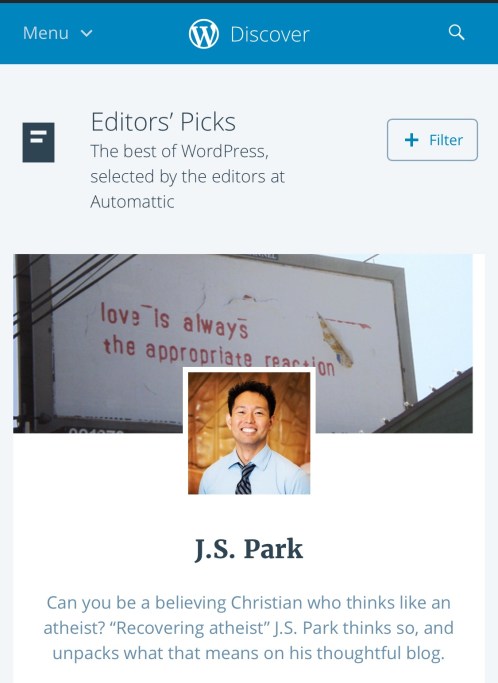Open the J.S. Park title link
The image size is (498, 683).
click(x=248, y=549)
